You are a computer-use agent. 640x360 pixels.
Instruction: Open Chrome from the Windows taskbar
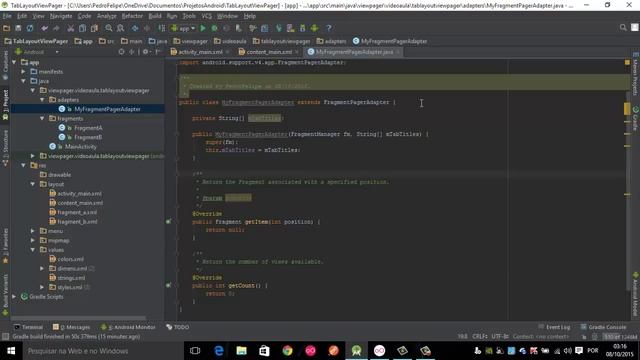pos(287,351)
